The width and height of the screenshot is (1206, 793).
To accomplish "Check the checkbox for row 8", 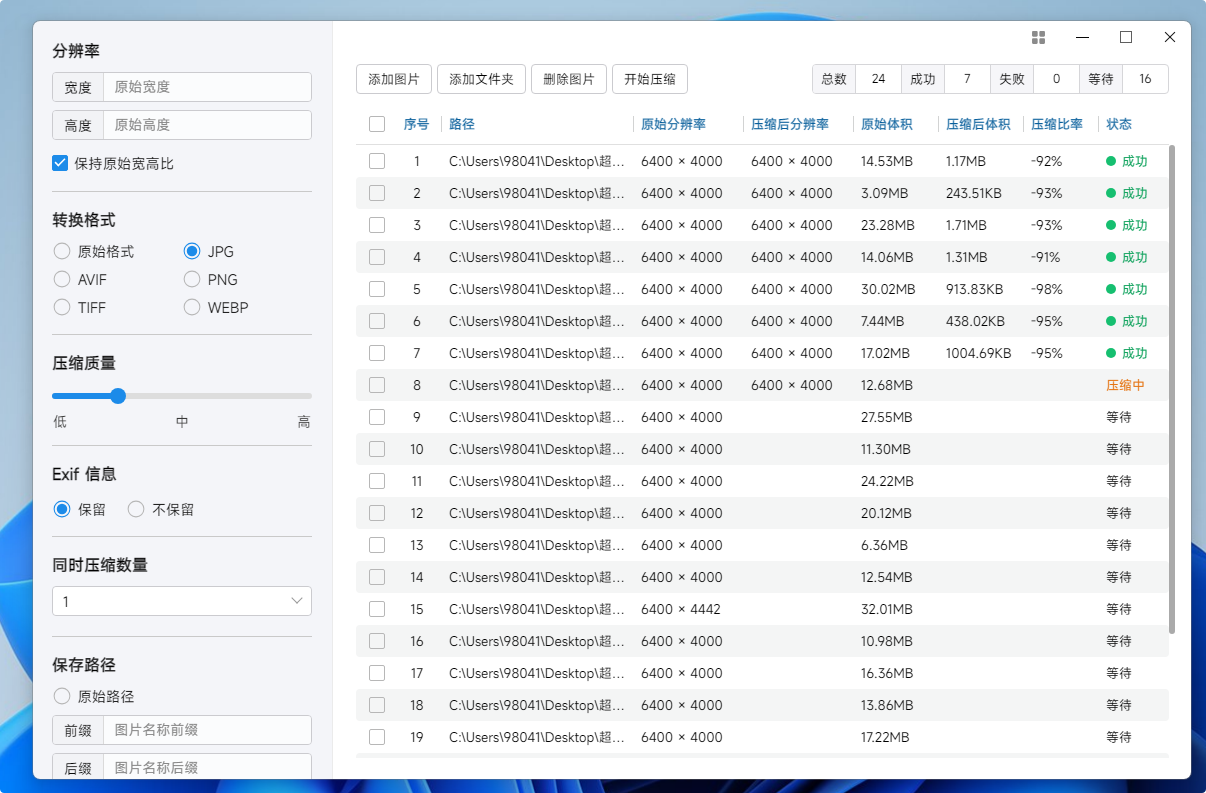I will (377, 385).
